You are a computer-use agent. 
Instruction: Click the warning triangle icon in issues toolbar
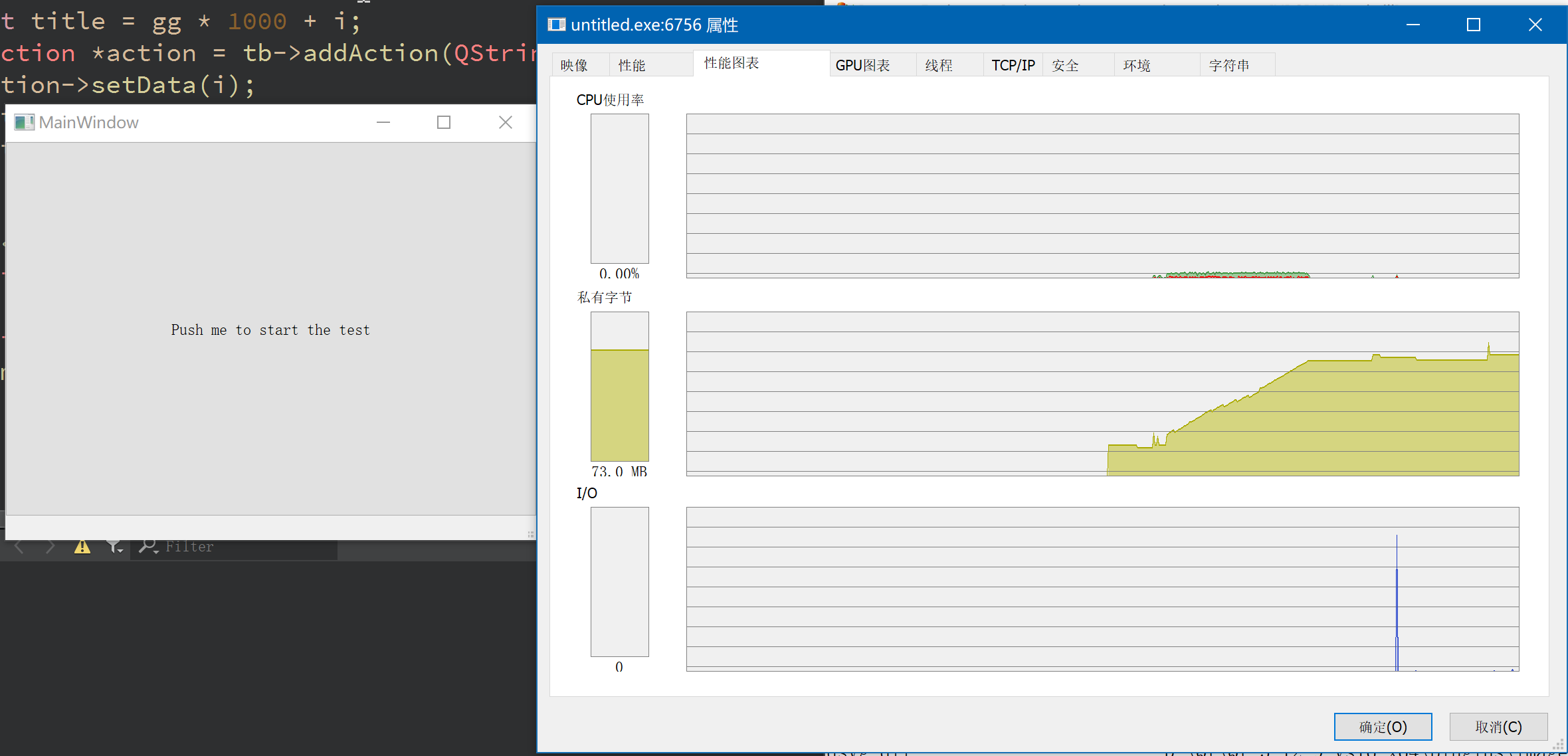pyautogui.click(x=82, y=547)
